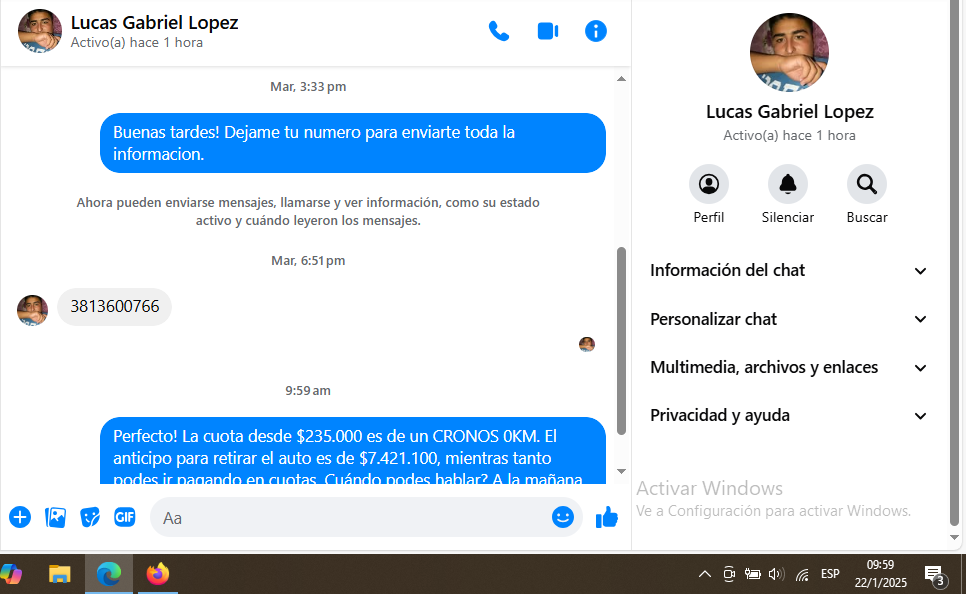The image size is (966, 594).
Task: Switch to Firefox in taskbar
Action: coord(158,574)
